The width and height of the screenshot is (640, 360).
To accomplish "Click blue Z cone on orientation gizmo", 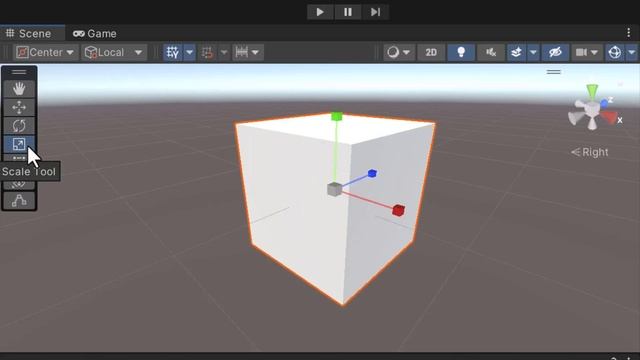I will coord(604,104).
